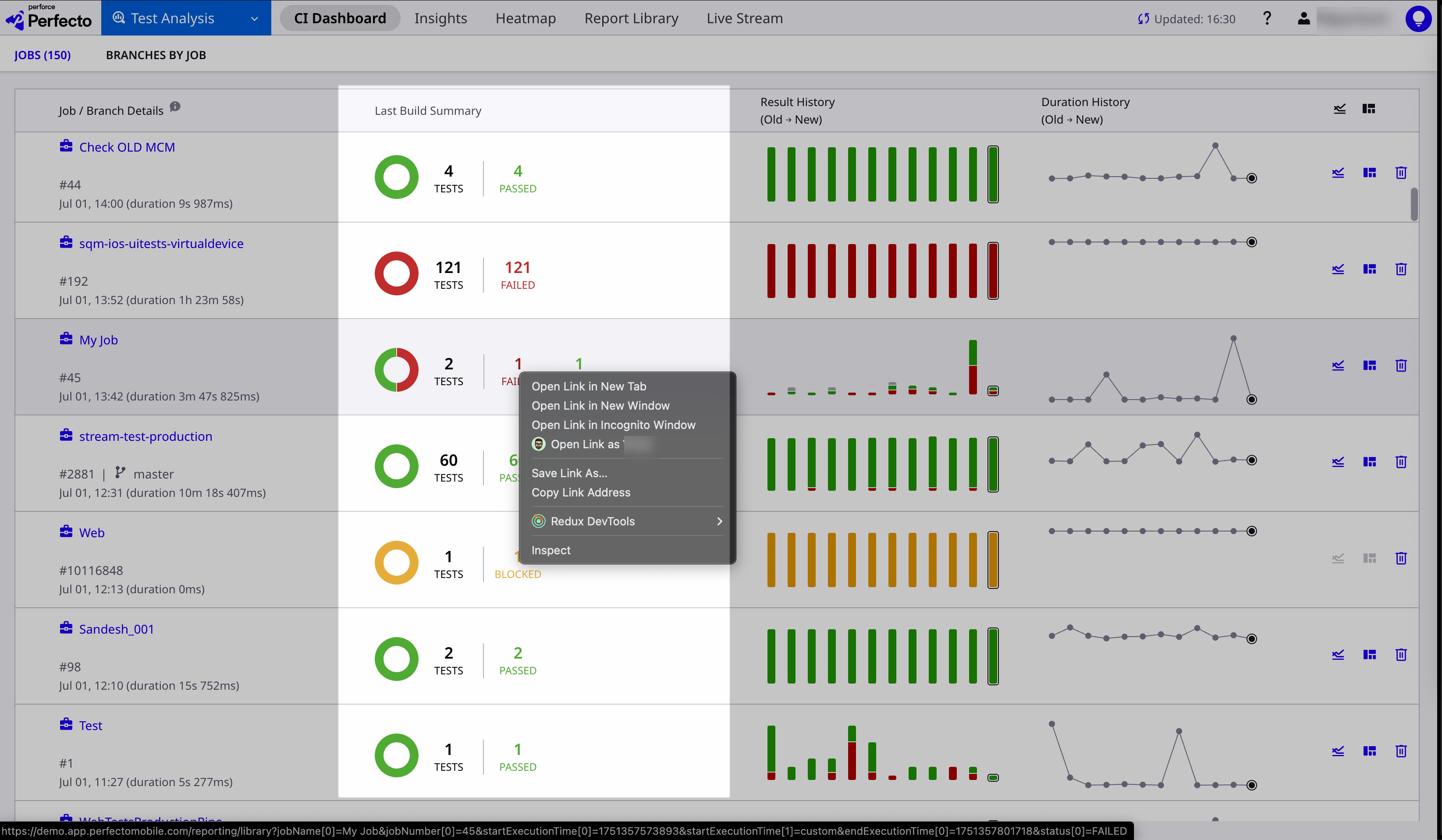
Task: Open dashboard view for stream-test-production
Action: pos(1369,462)
